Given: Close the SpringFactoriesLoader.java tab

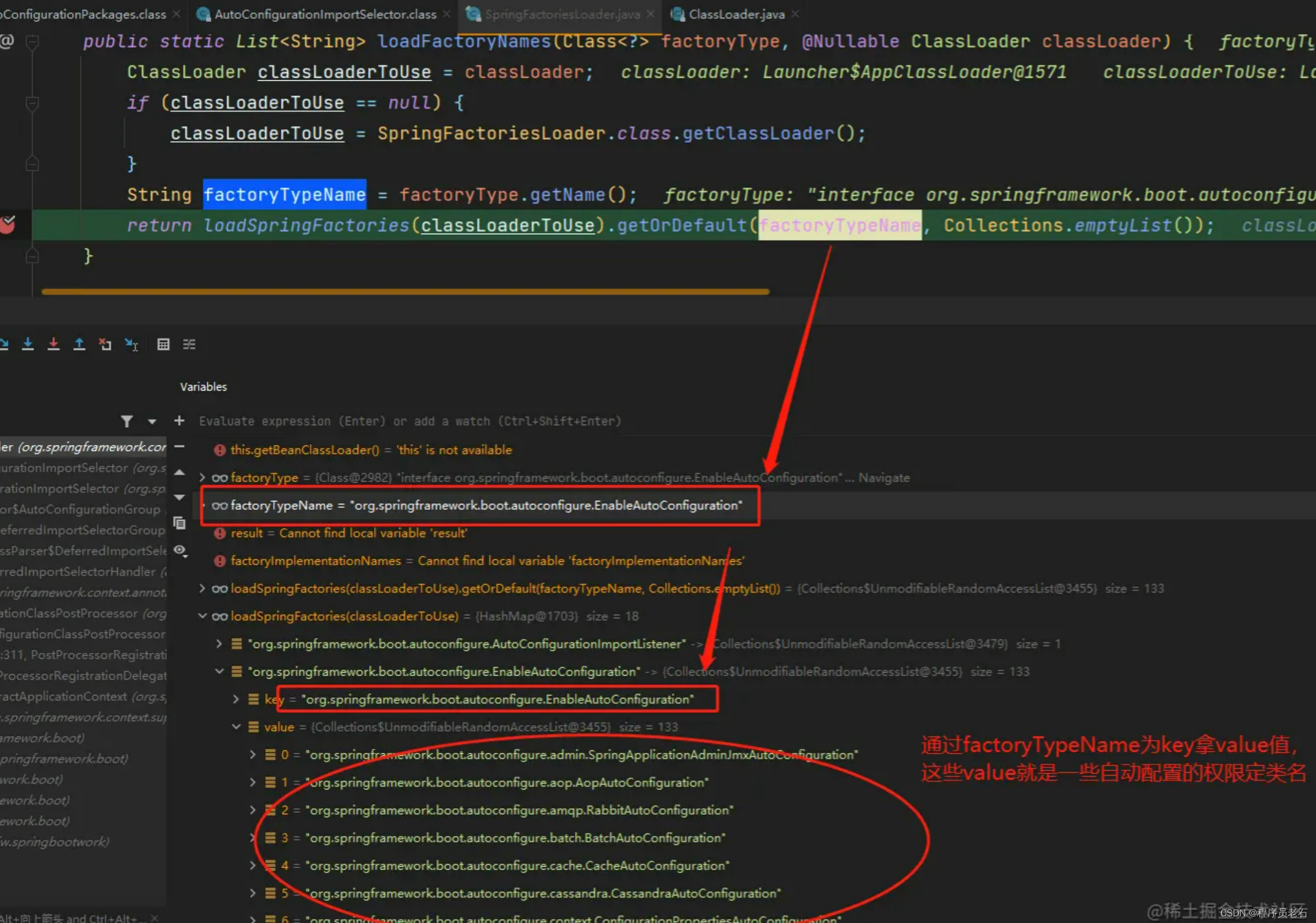Looking at the screenshot, I should [651, 14].
